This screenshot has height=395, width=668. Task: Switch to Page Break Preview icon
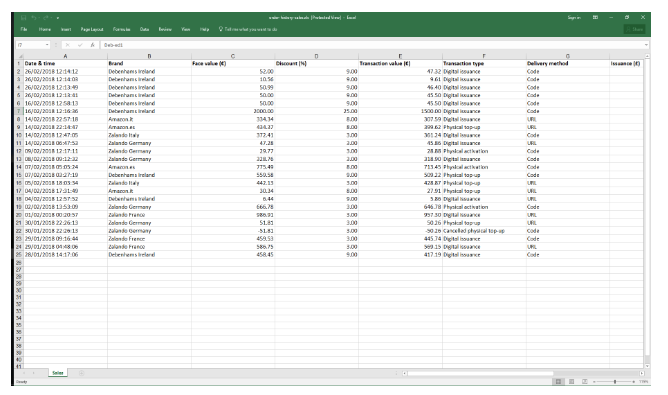click(x=584, y=381)
